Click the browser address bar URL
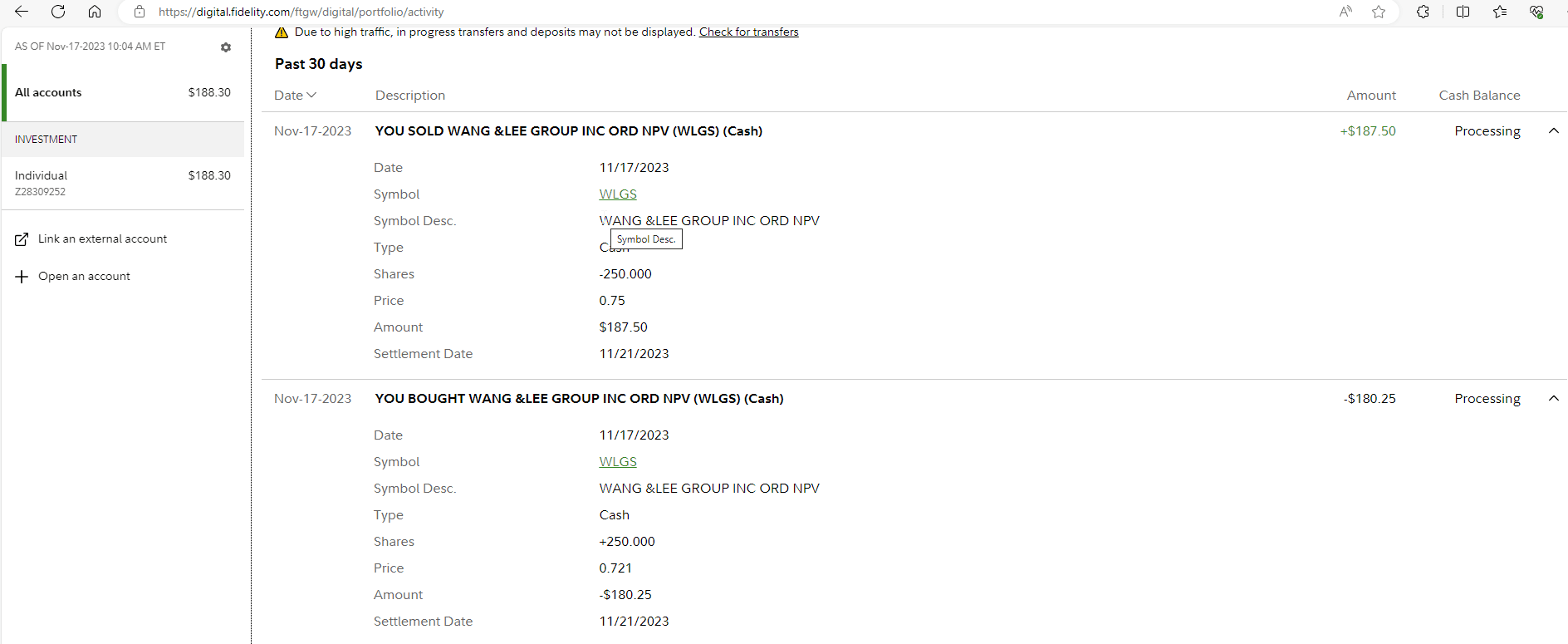 point(301,12)
